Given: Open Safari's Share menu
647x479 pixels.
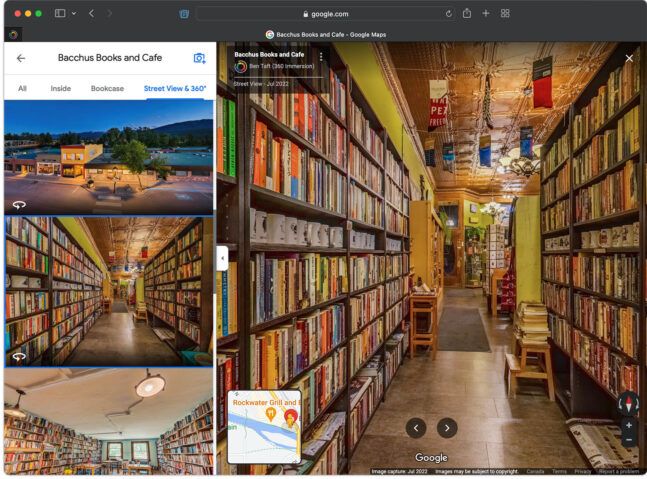Looking at the screenshot, I should pyautogui.click(x=467, y=14).
